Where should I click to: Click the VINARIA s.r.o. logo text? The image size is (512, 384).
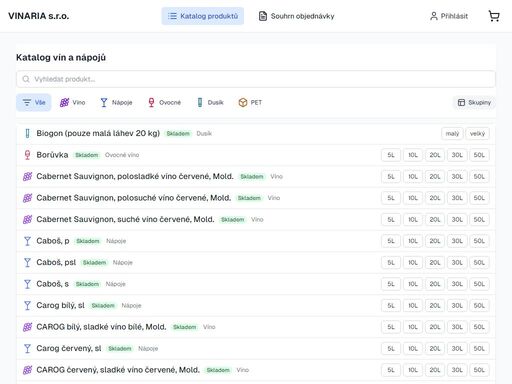(39, 16)
